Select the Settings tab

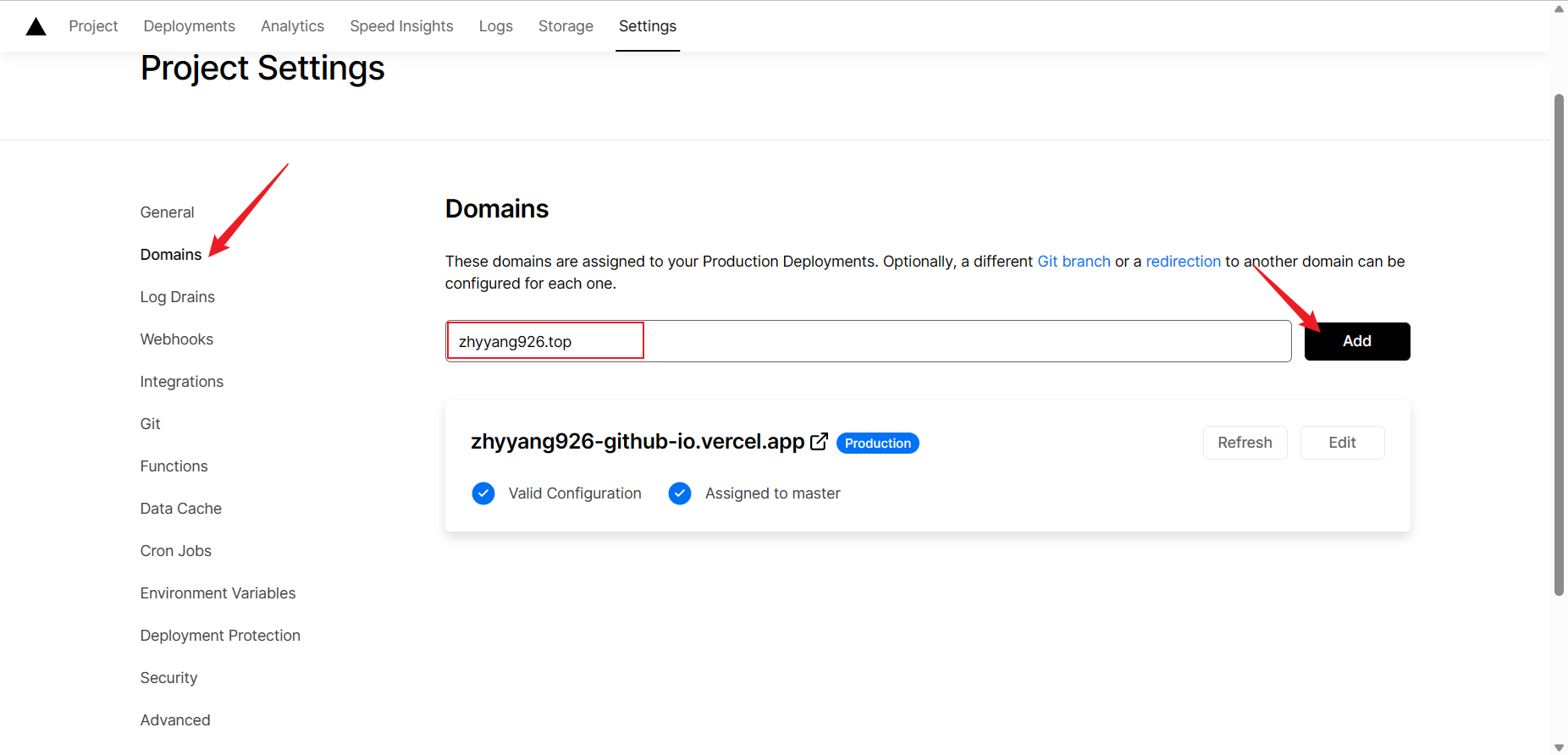pos(648,26)
